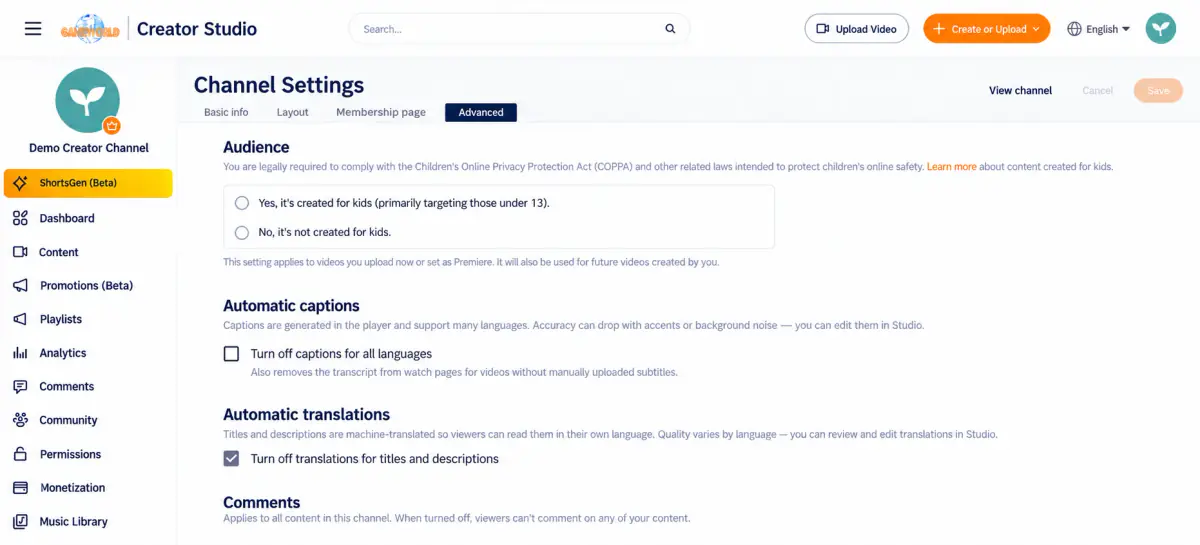Image resolution: width=1200 pixels, height=545 pixels.
Task: Switch to the Layout tab
Action: [x=293, y=112]
